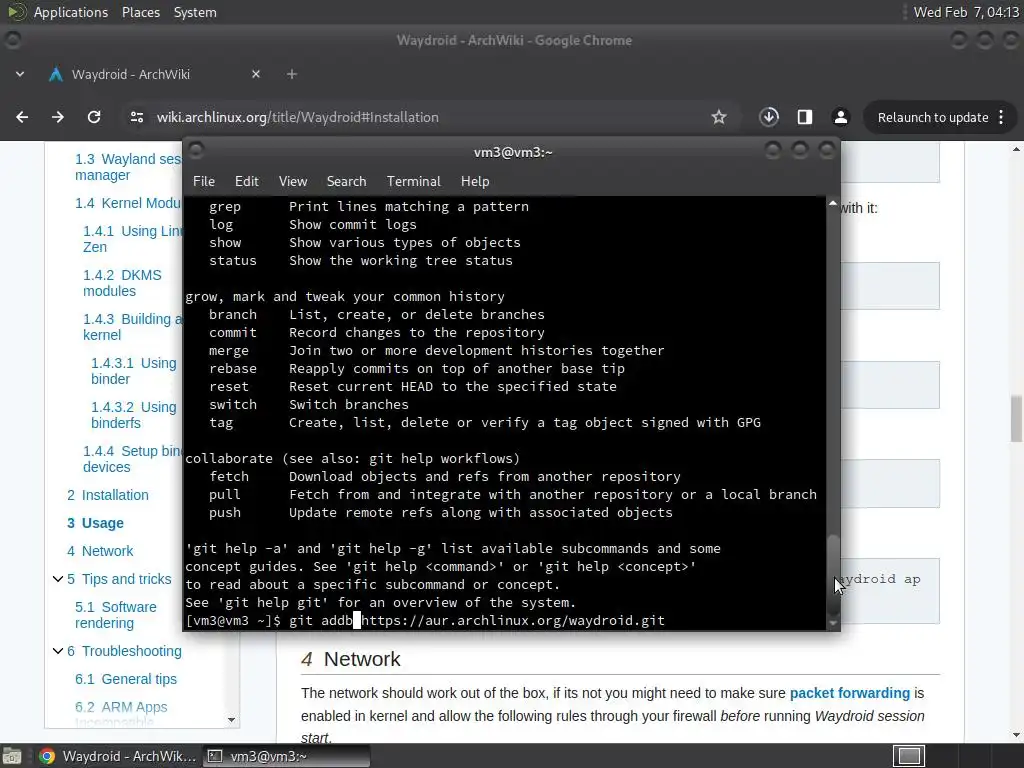Follow the packet forwarding link
1024x768 pixels.
tap(850, 693)
